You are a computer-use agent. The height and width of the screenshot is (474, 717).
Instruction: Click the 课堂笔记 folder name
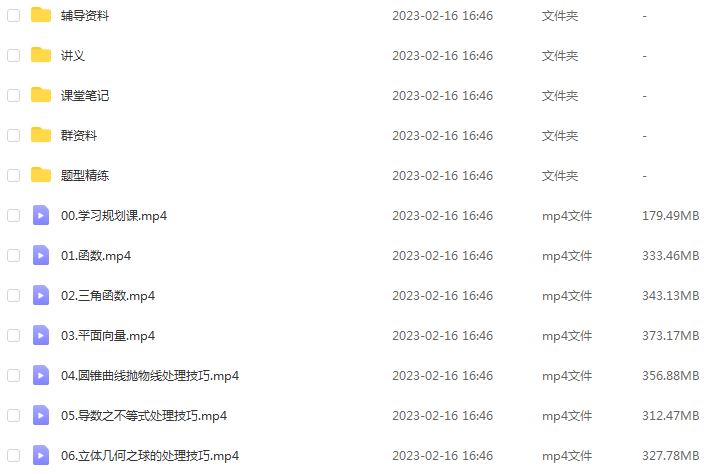[85, 96]
